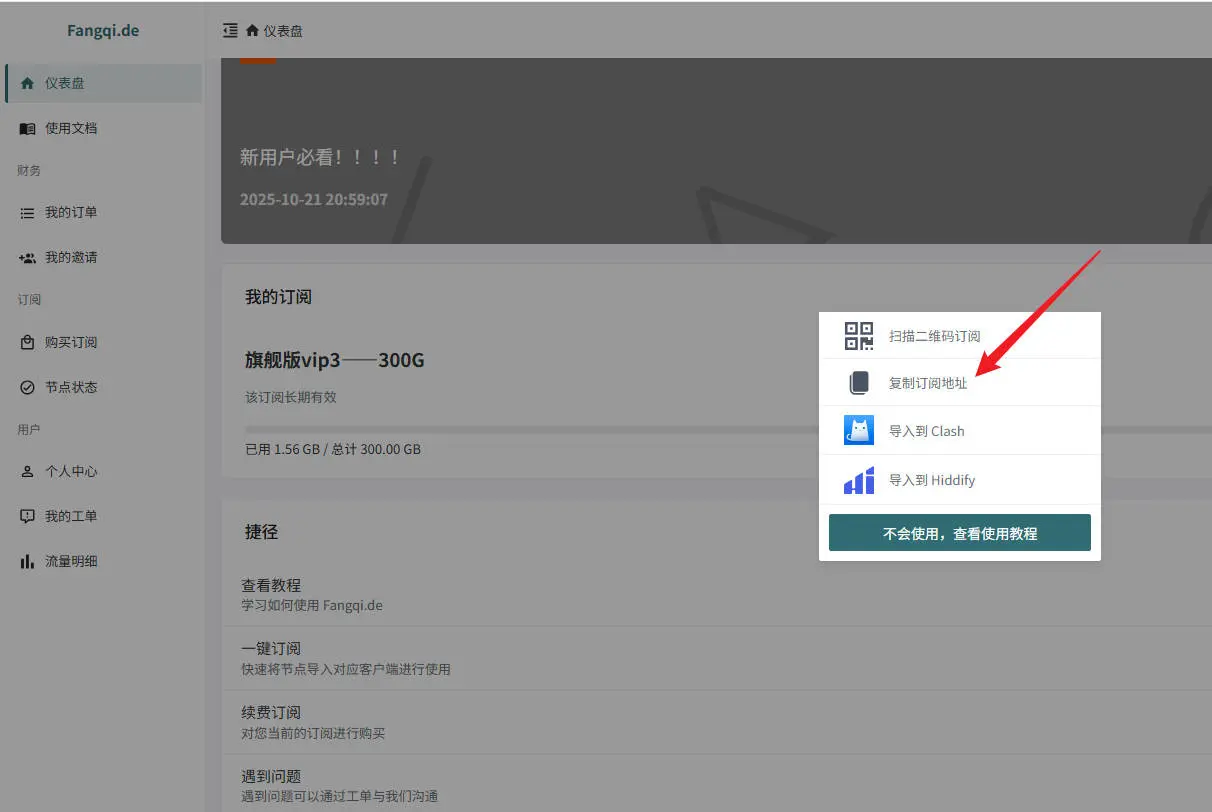Choose 导入到 Clash option
Image resolution: width=1212 pixels, height=812 pixels.
(x=960, y=431)
